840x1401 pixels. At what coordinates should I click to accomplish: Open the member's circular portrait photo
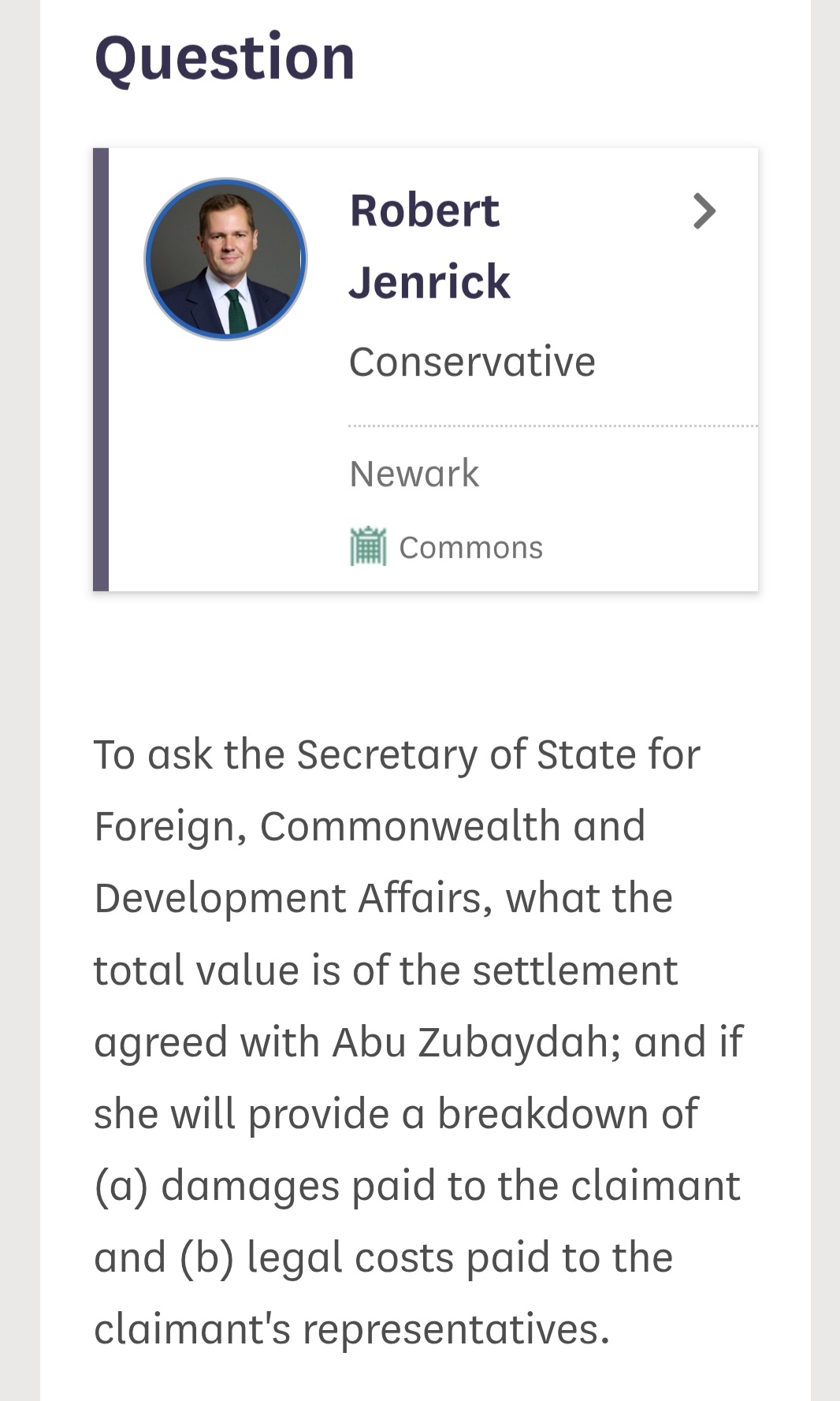(226, 259)
